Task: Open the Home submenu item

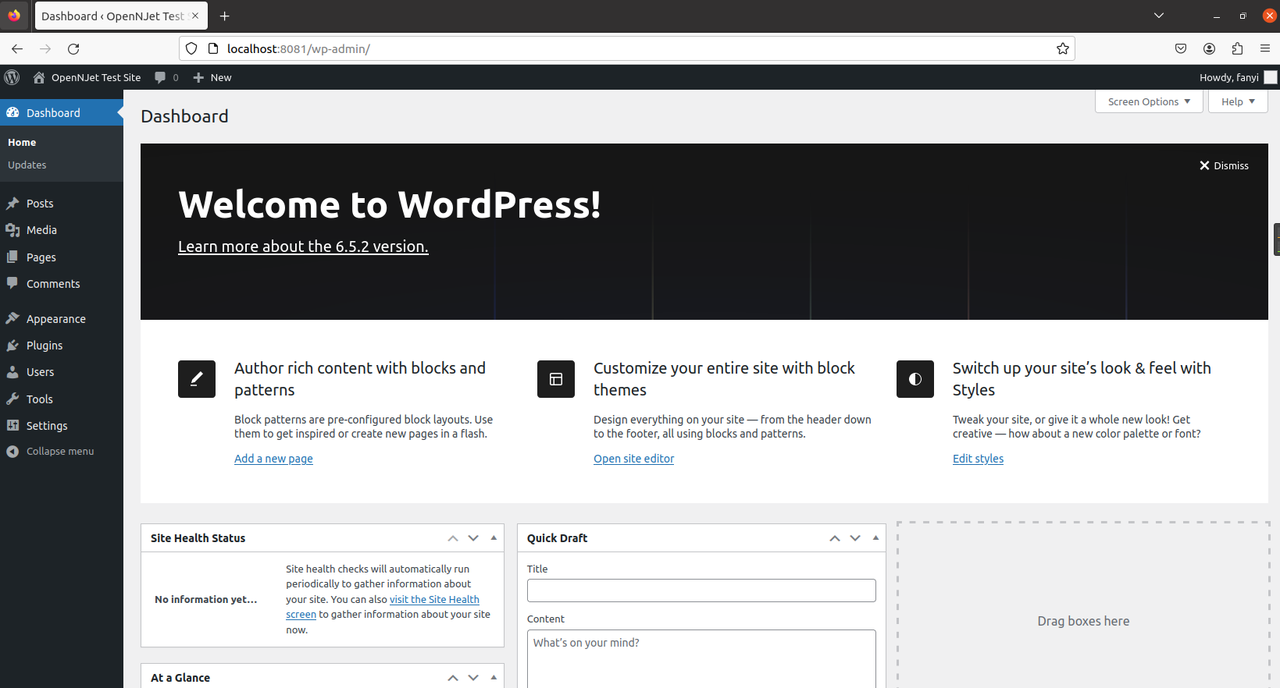Action: pos(22,142)
